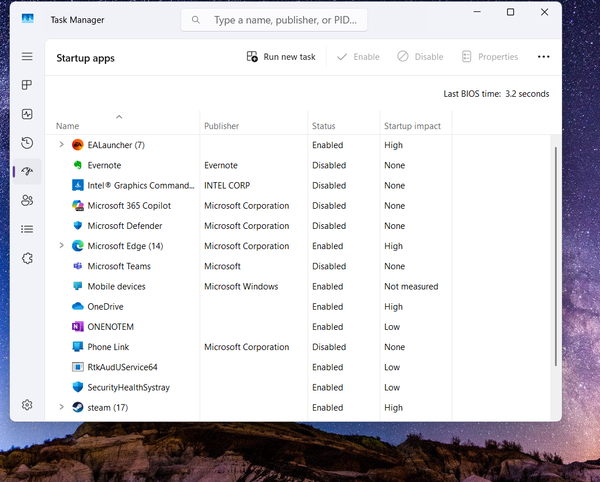Click the Microsoft Teams icon
Screen dimensions: 600x482
(78, 266)
